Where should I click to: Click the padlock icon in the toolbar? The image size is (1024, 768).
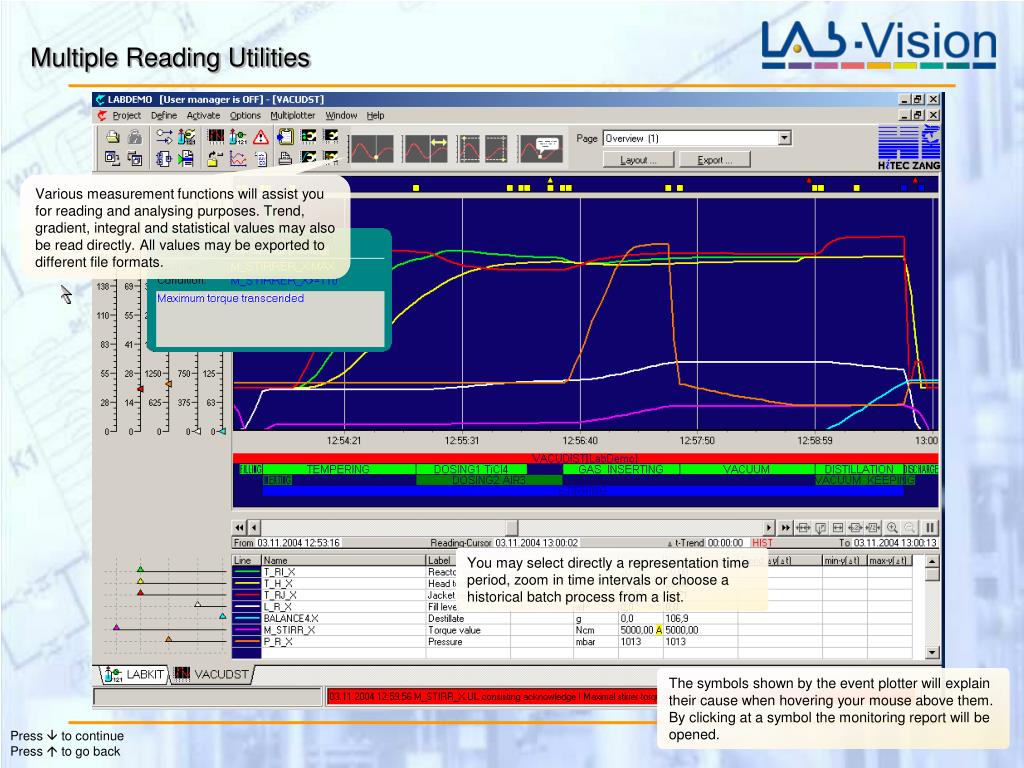135,136
